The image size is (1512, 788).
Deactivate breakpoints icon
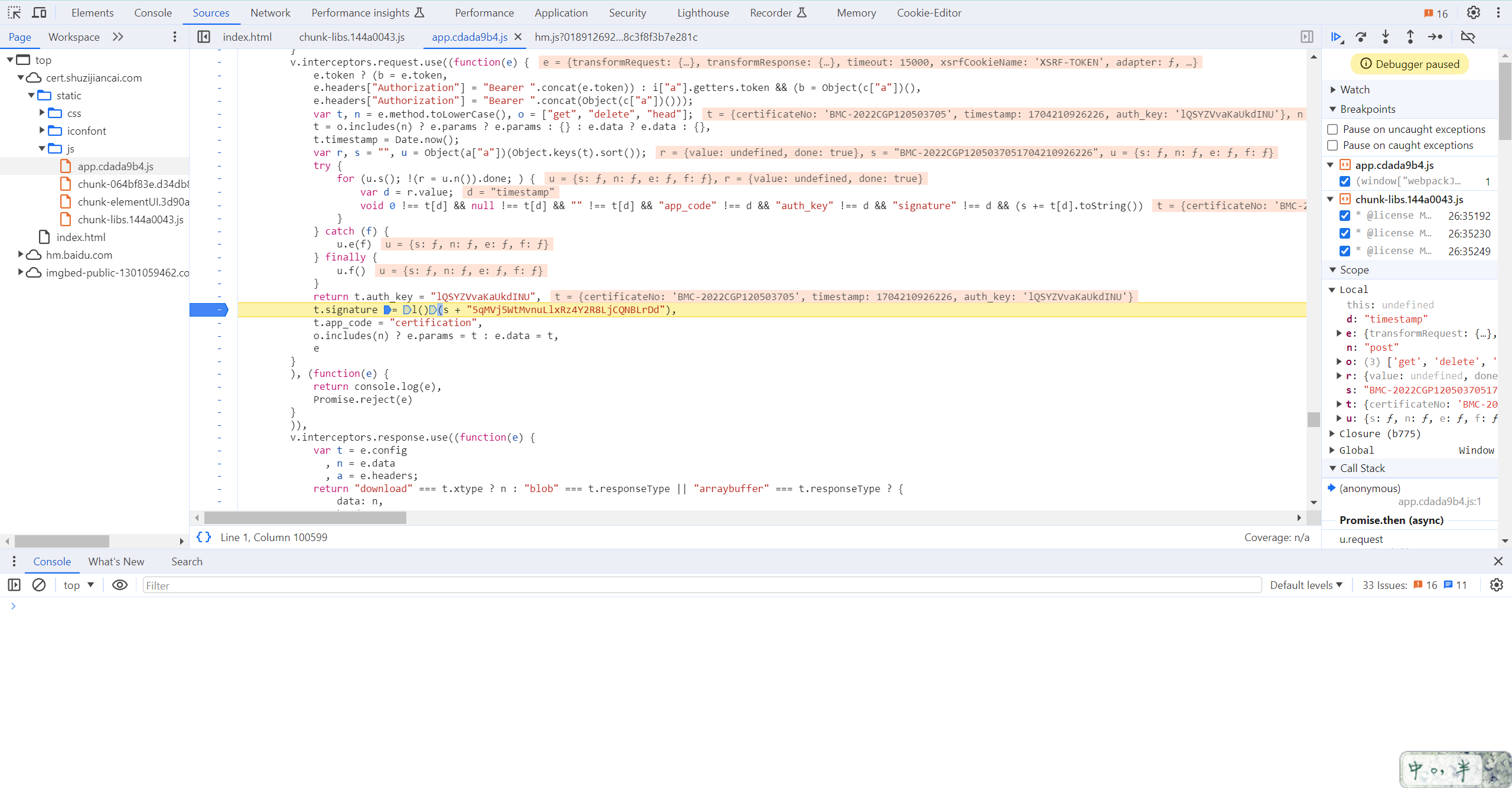coord(1468,37)
